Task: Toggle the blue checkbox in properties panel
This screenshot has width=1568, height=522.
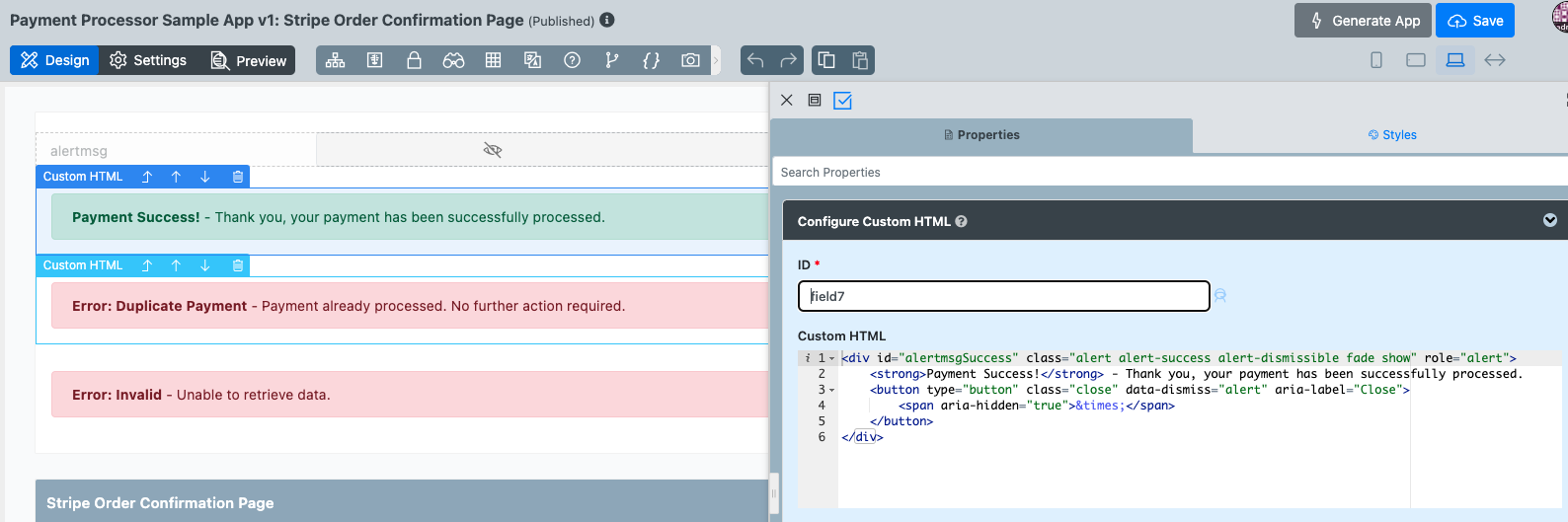Action: (x=842, y=100)
